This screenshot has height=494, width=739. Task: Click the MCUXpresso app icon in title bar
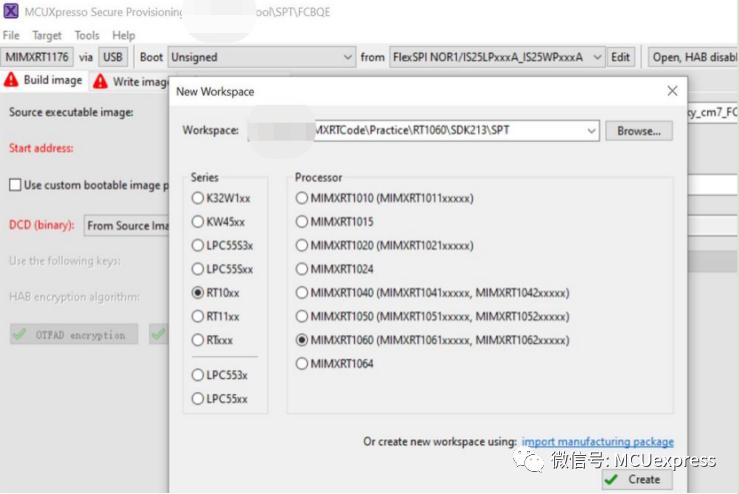point(11,11)
